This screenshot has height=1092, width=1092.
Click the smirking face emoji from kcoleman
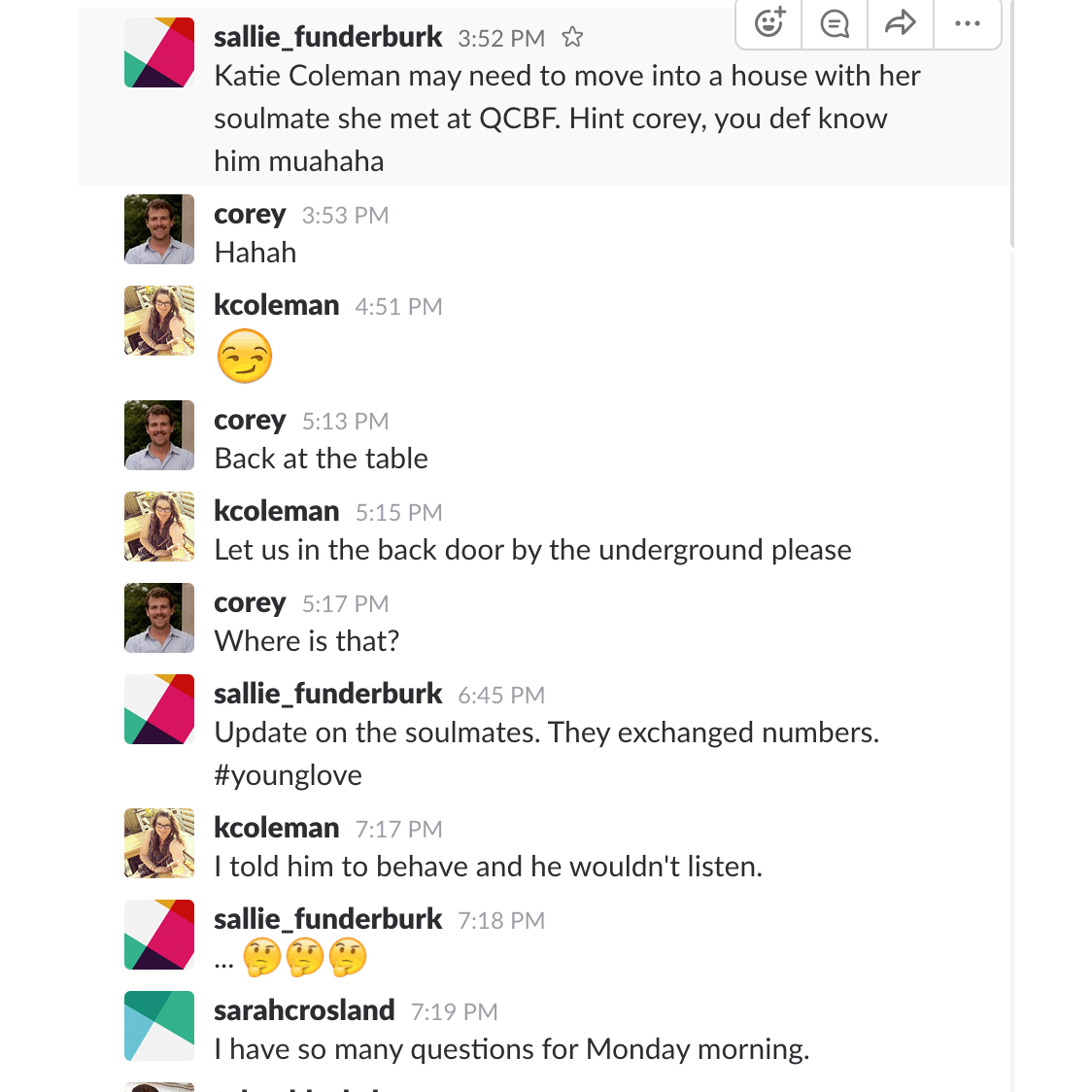pyautogui.click(x=245, y=357)
